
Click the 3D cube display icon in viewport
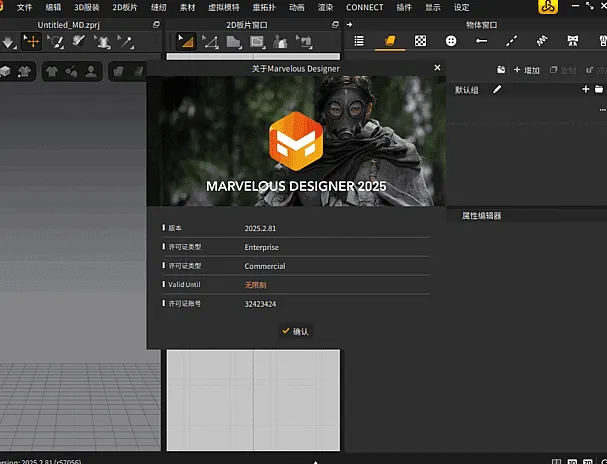(5, 71)
